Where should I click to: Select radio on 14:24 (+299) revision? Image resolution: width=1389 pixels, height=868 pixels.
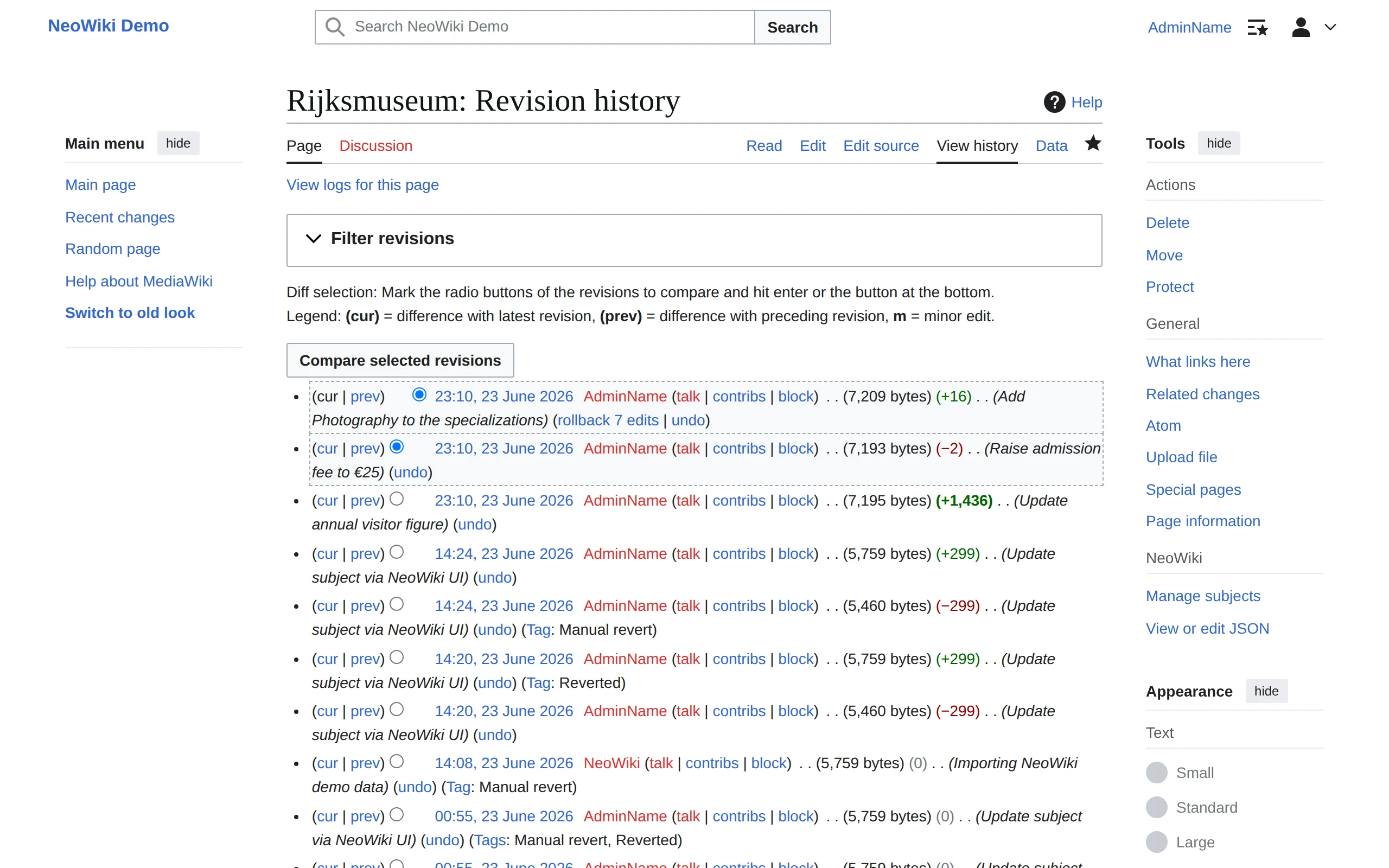397,552
